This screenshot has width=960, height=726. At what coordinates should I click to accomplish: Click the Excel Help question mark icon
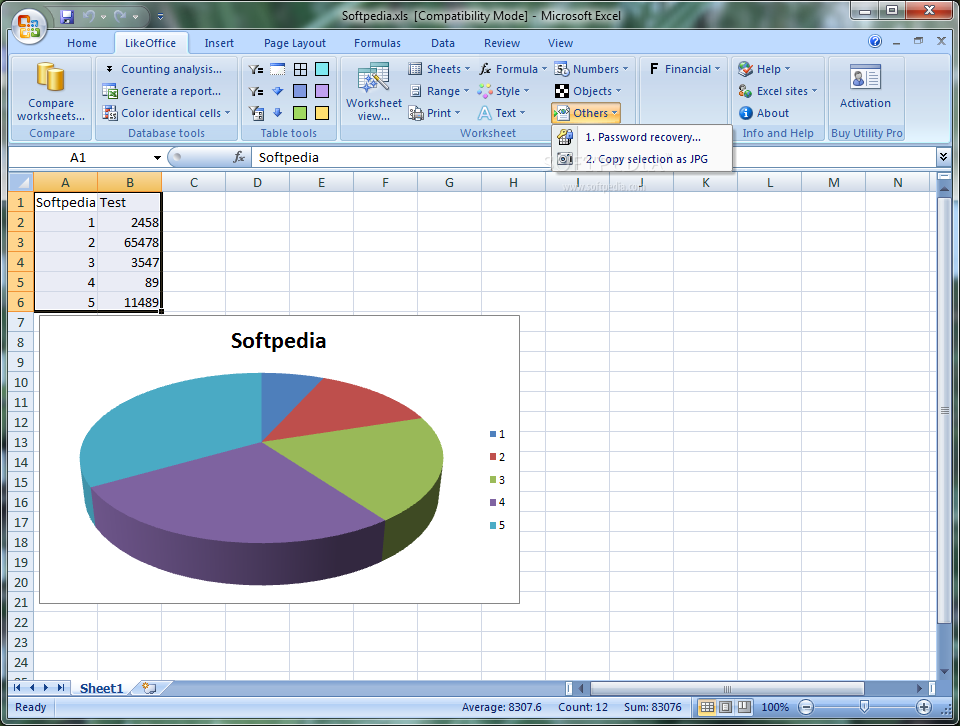tap(875, 42)
